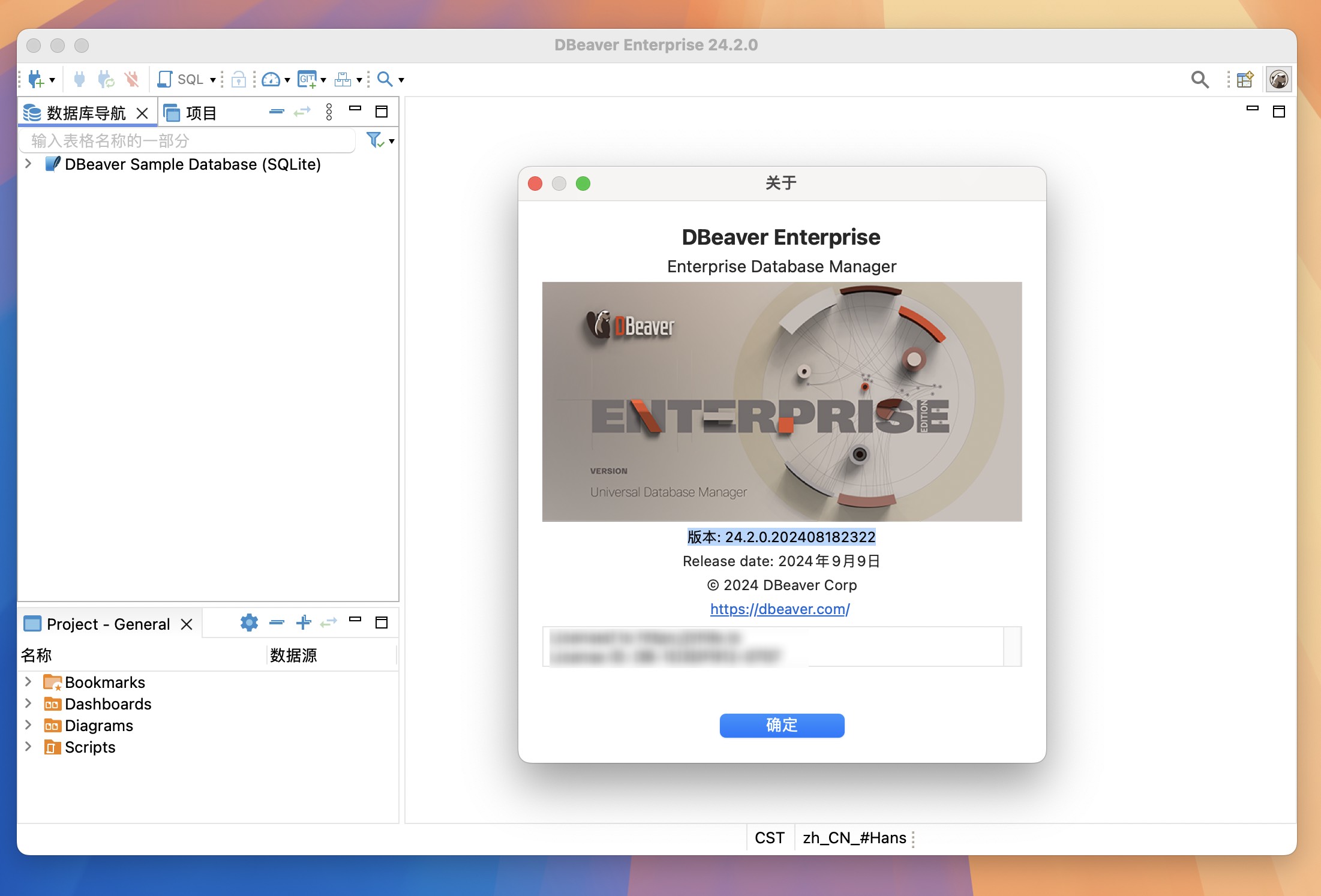This screenshot has height=896, width=1321.
Task: Select the Bookmarks tree item
Action: [105, 682]
